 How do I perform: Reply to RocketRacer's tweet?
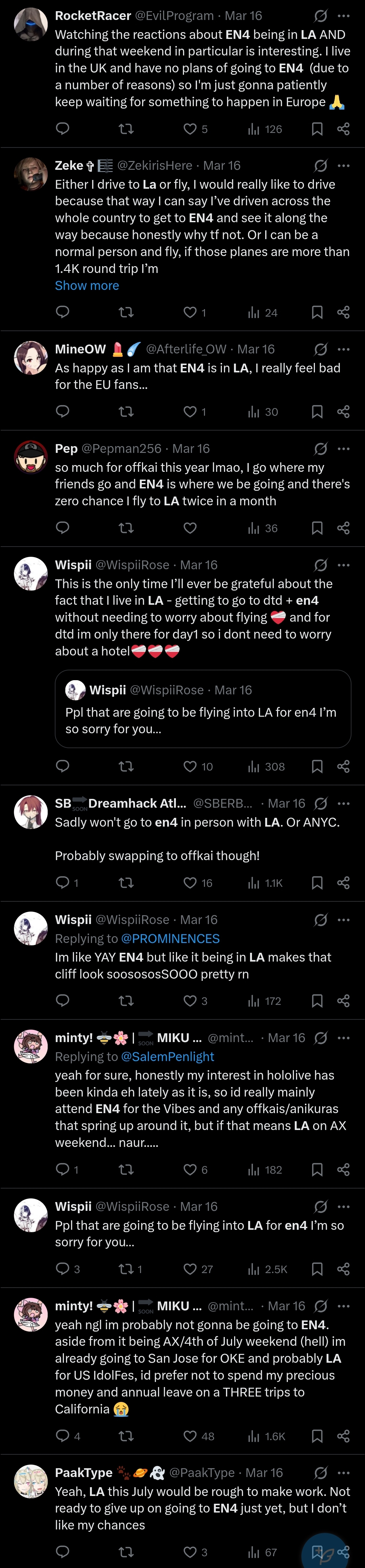63,129
